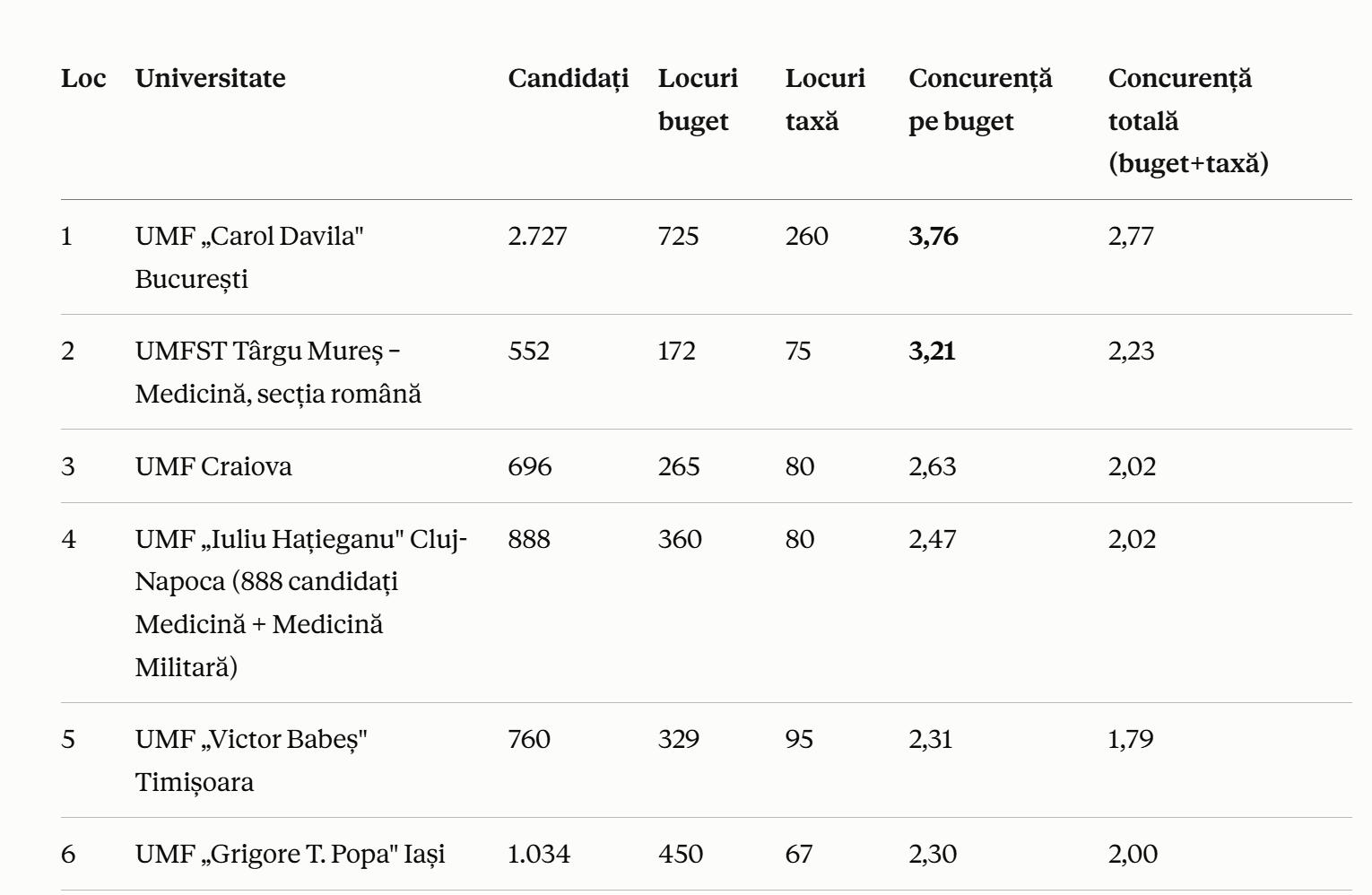
Task: Click UMF Grigore T. Popa Iași cell
Action: (x=290, y=854)
